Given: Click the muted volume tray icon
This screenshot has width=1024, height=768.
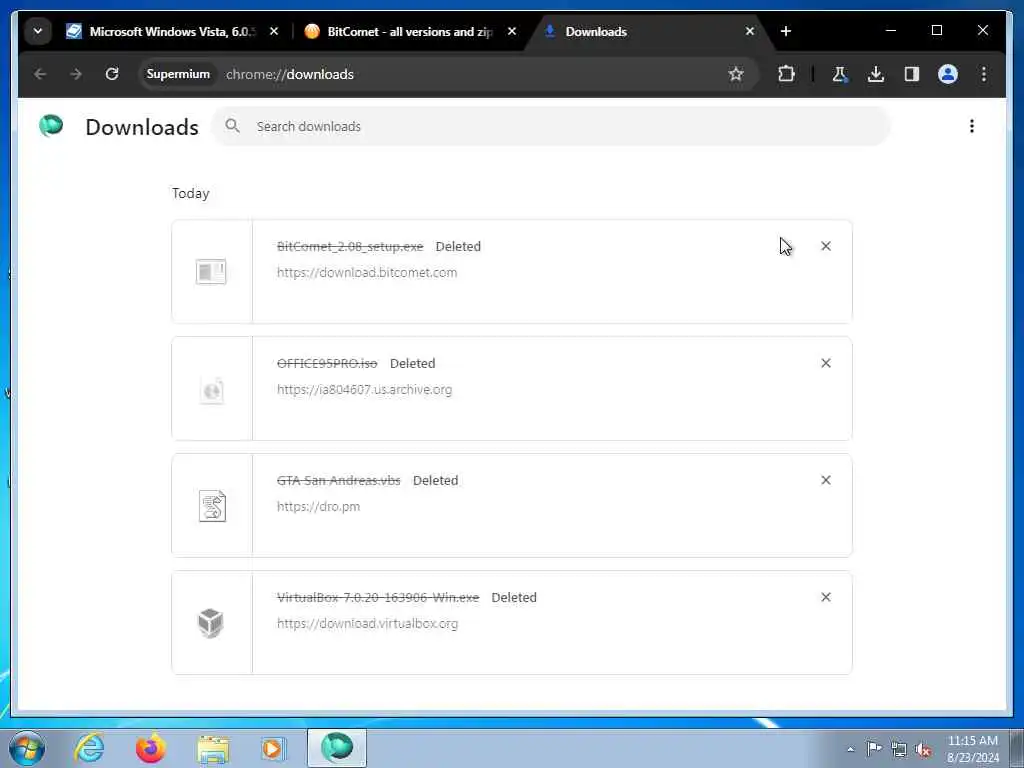Looking at the screenshot, I should click(923, 749).
